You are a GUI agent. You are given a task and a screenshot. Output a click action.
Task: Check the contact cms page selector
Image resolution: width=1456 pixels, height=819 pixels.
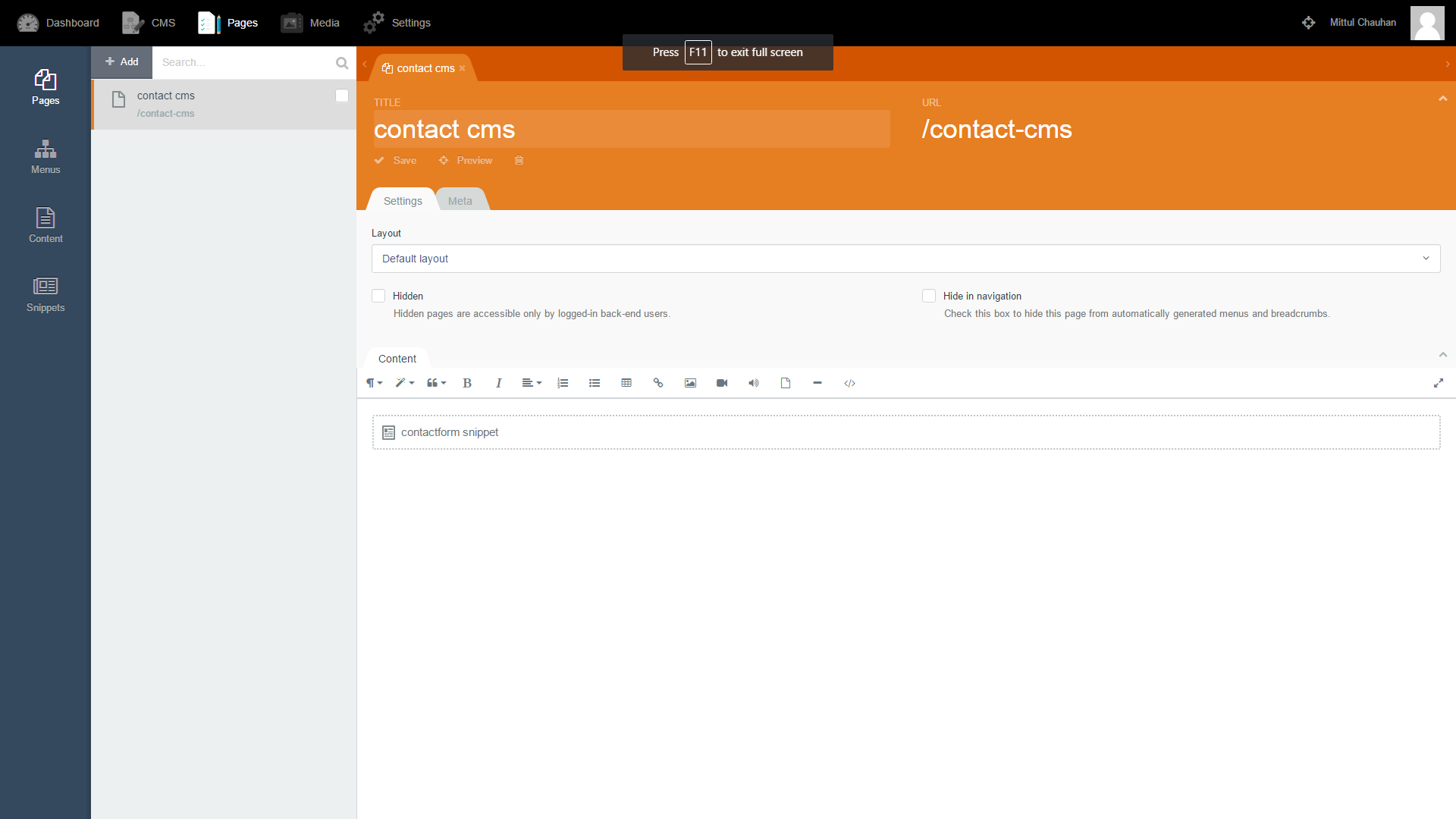coord(341,95)
